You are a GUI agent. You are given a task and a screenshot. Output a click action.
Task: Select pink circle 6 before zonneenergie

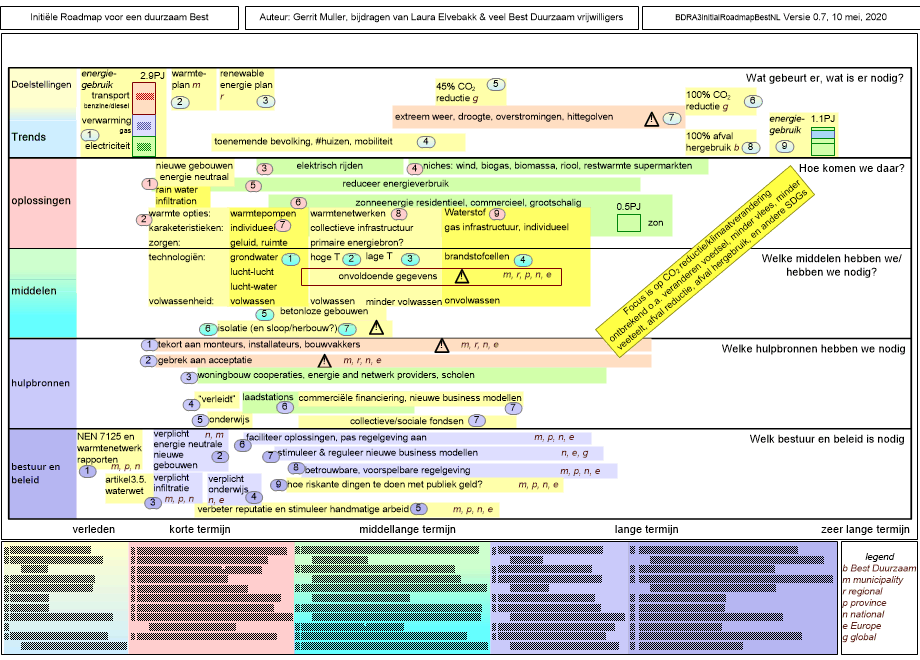point(298,202)
